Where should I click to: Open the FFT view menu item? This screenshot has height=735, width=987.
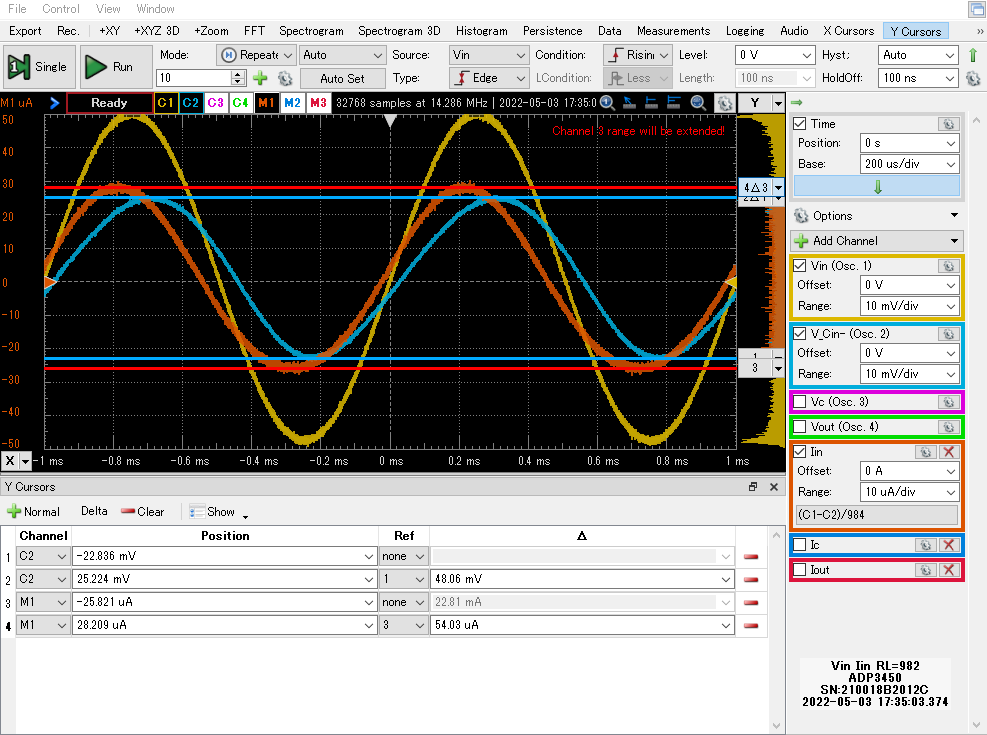[x=254, y=31]
